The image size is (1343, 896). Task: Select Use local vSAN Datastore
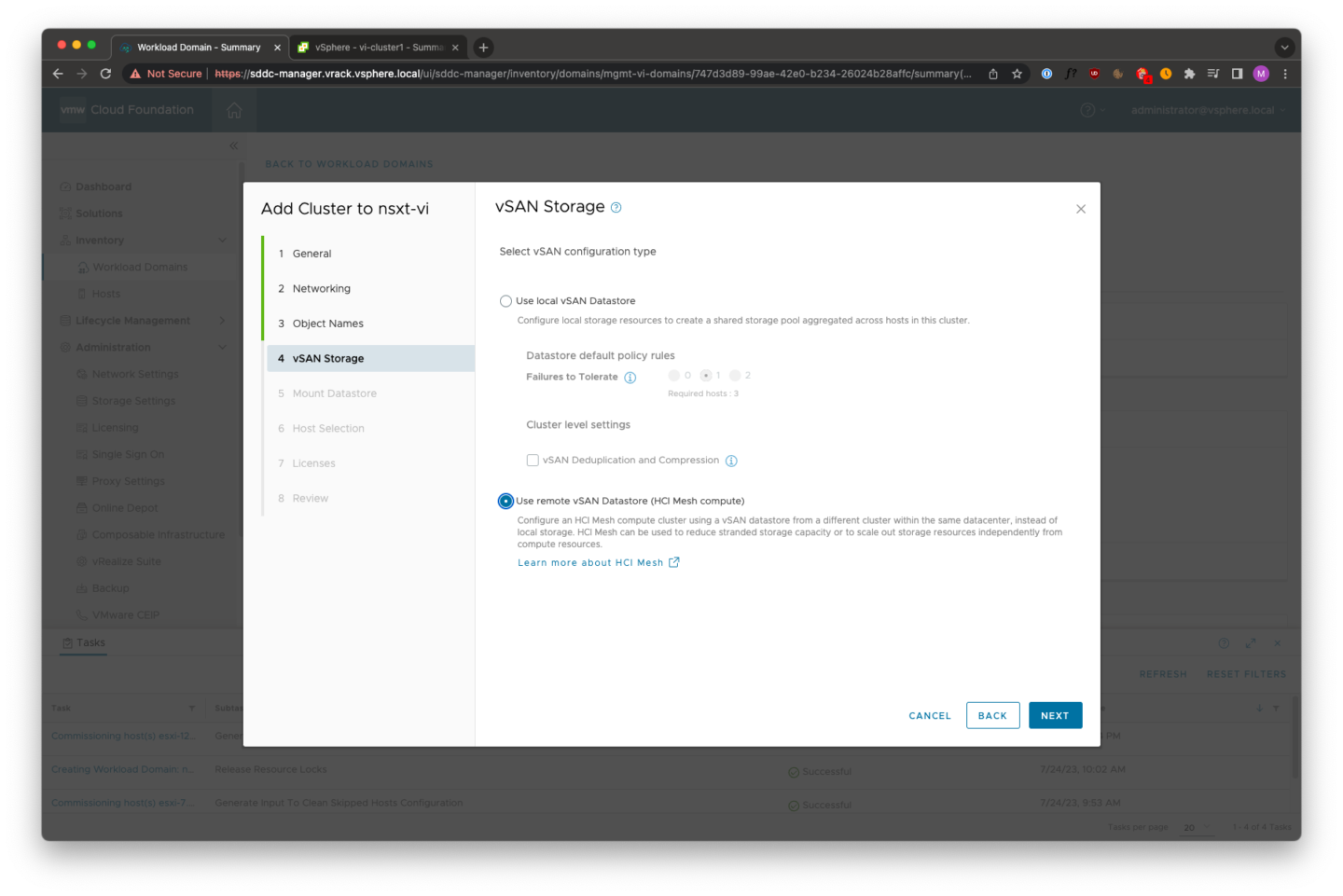click(x=505, y=300)
